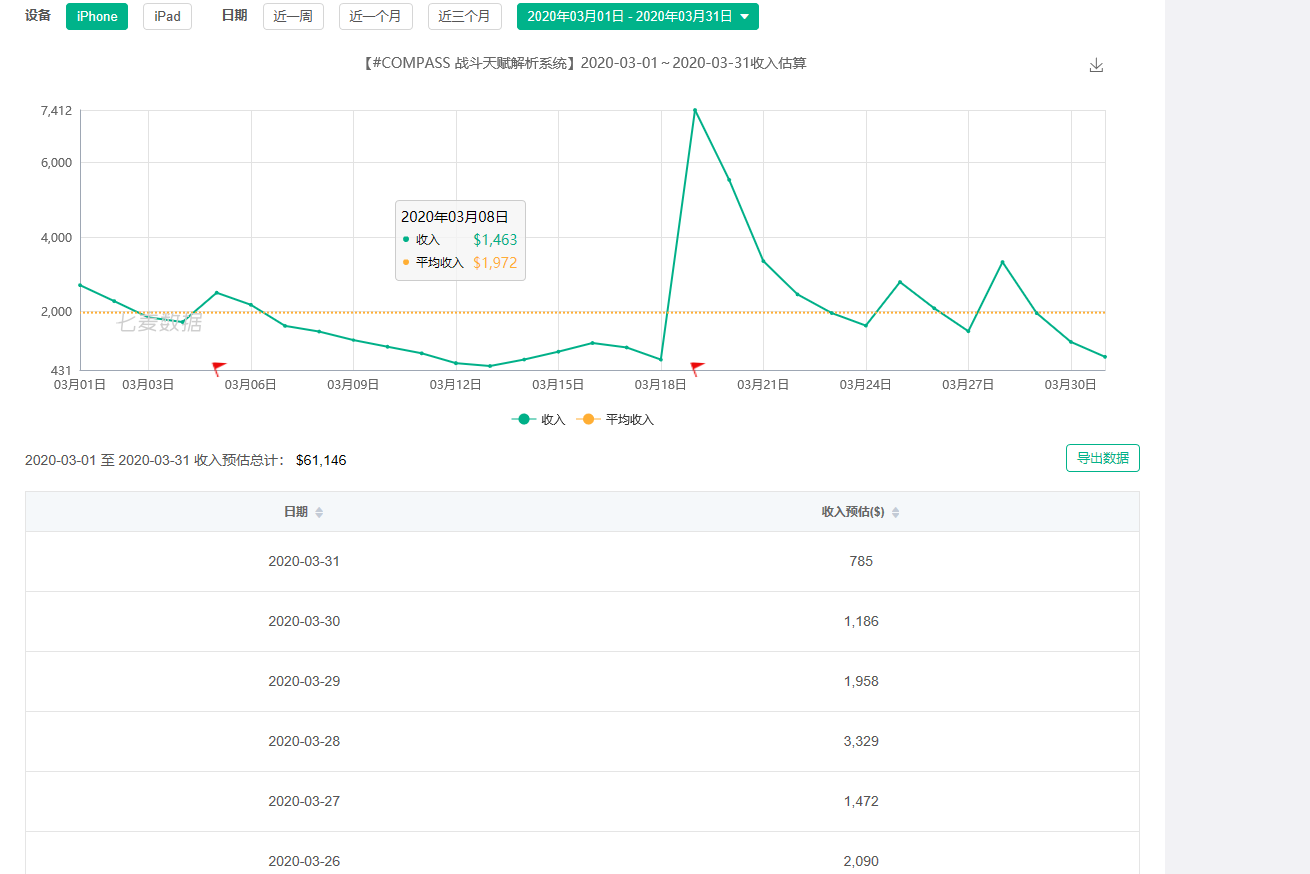The image size is (1310, 874).
Task: Click the 3,329 revenue value cell
Action: click(x=860, y=741)
